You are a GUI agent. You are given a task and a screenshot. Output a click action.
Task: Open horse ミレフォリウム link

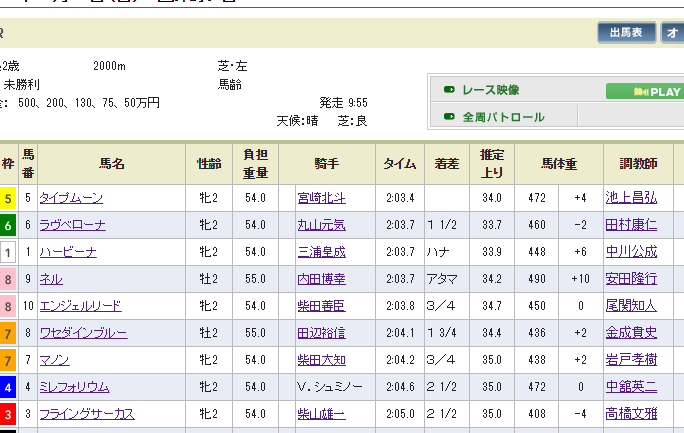point(74,387)
